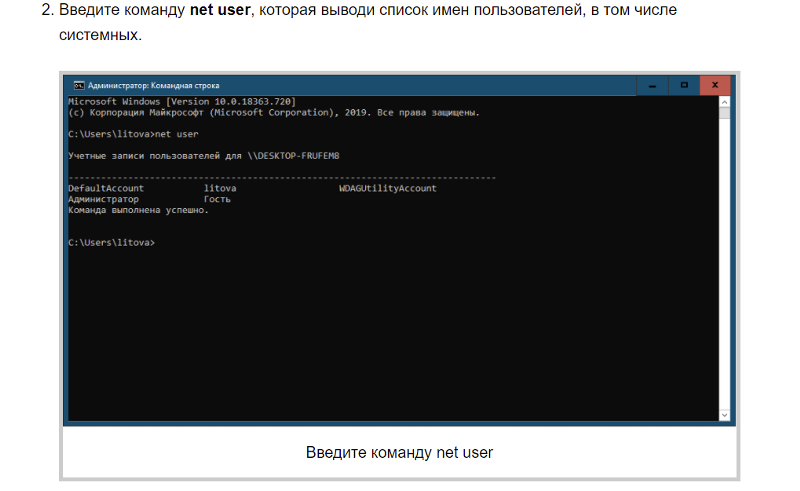This screenshot has width=800, height=491.
Task: Select the Администратор account entry
Action: pos(104,199)
